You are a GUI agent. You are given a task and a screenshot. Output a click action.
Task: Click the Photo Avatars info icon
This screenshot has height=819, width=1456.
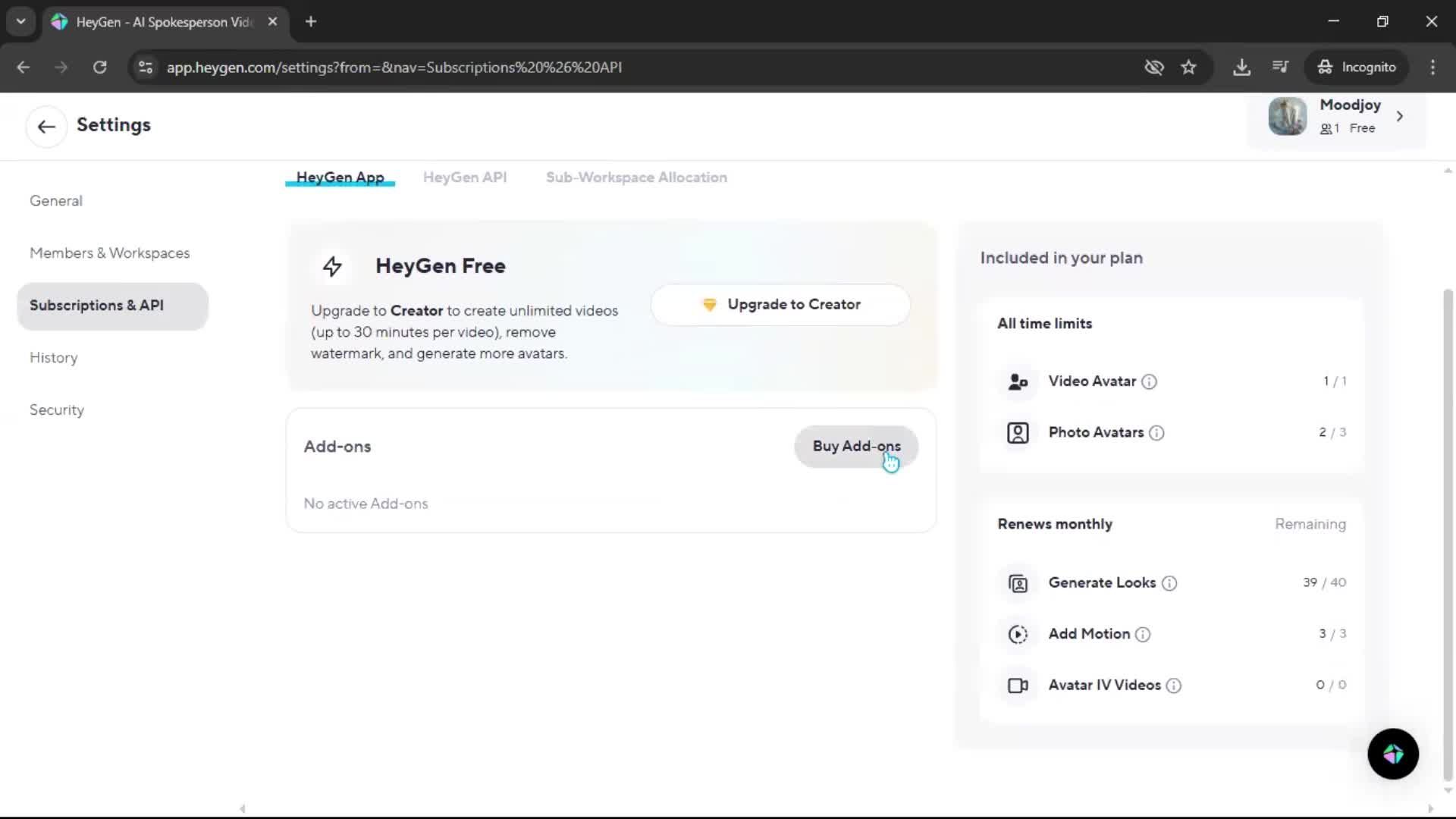pos(1156,433)
